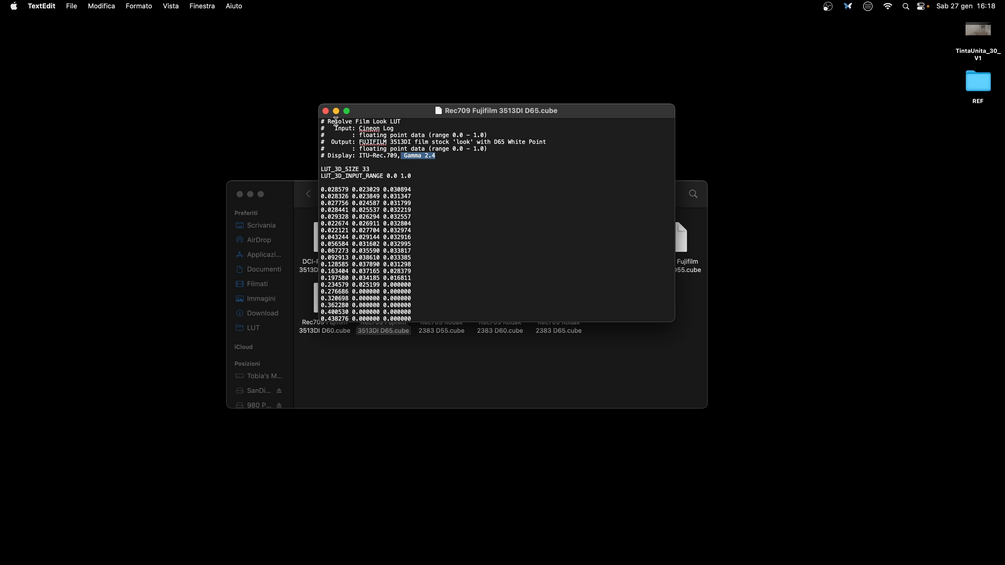Open the Modifica menu
The image size is (1005, 565).
point(101,6)
